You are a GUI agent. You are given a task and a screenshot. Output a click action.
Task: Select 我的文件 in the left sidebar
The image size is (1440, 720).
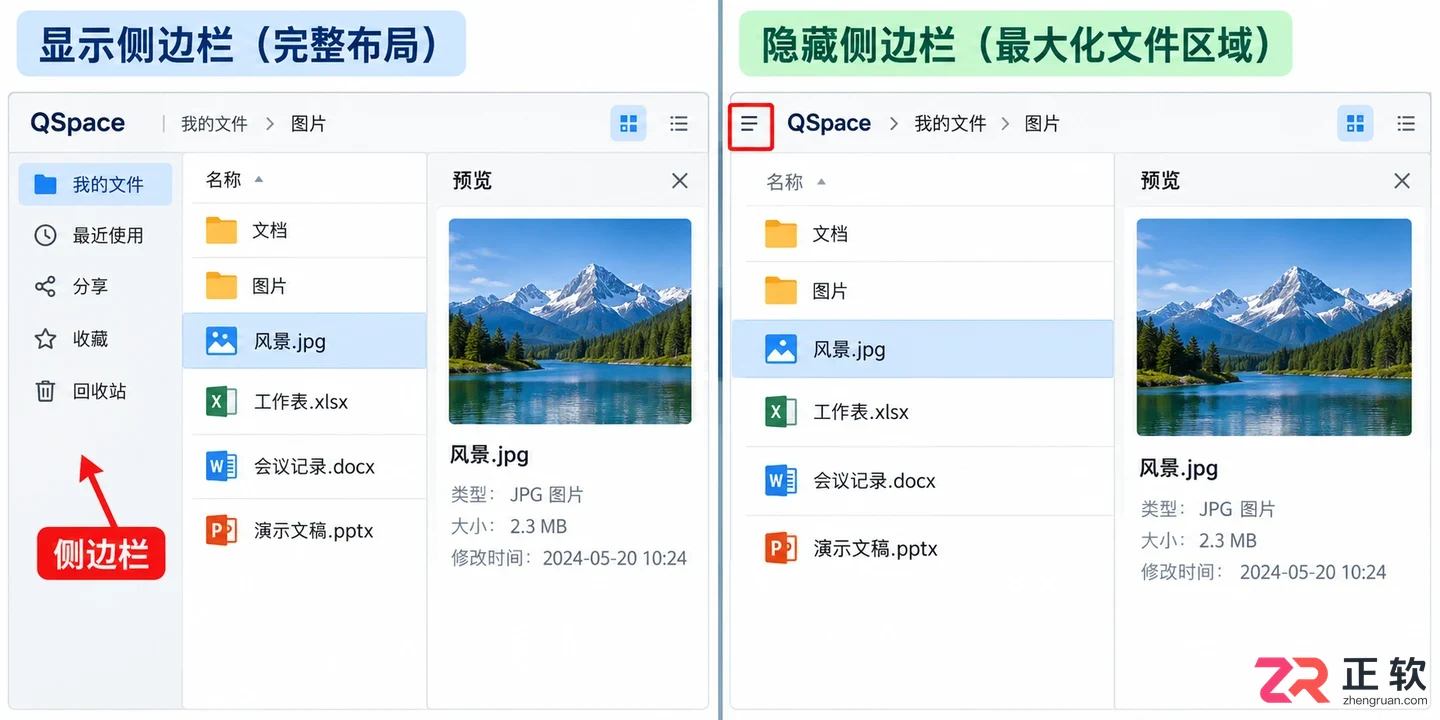pyautogui.click(x=95, y=185)
